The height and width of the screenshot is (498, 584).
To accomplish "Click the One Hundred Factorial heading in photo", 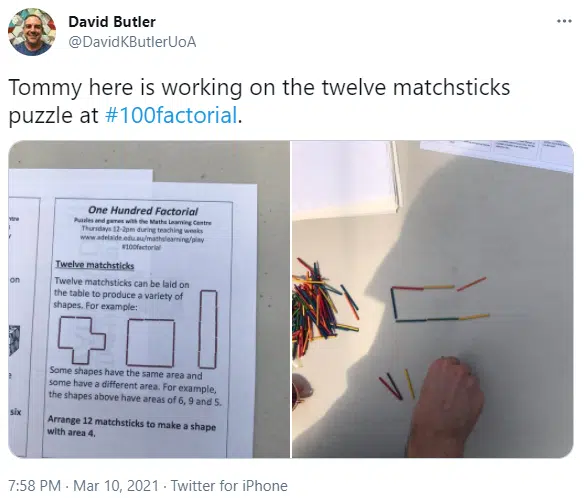I will tap(143, 211).
